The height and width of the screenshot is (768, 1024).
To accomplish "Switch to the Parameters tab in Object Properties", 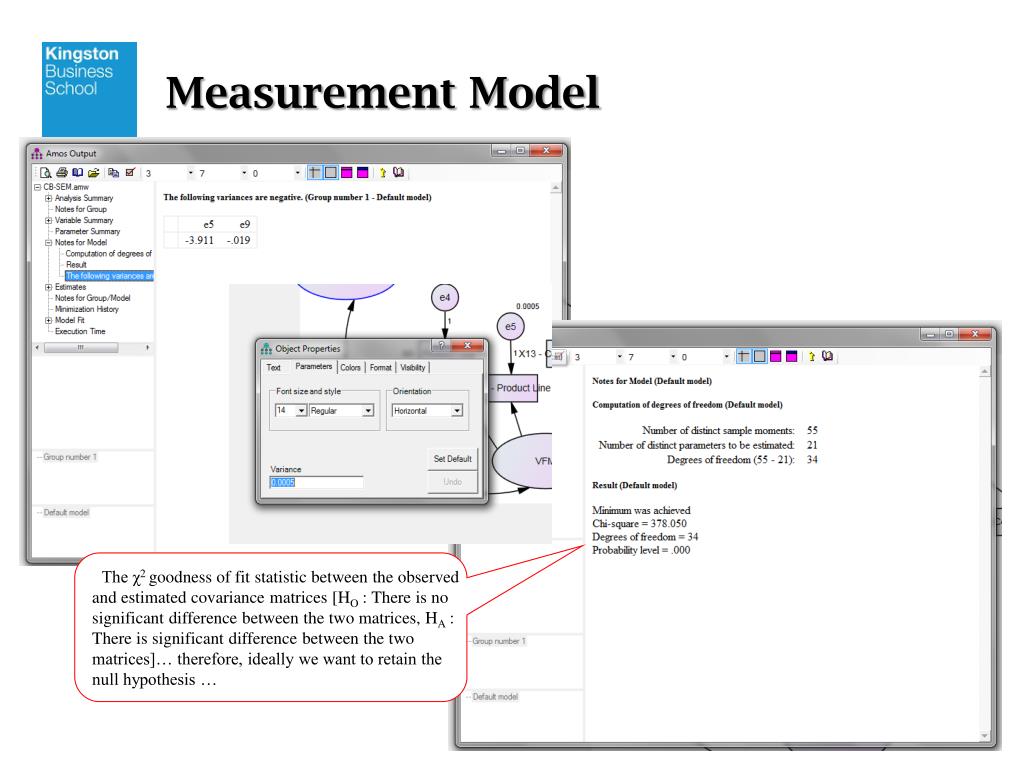I will (313, 366).
